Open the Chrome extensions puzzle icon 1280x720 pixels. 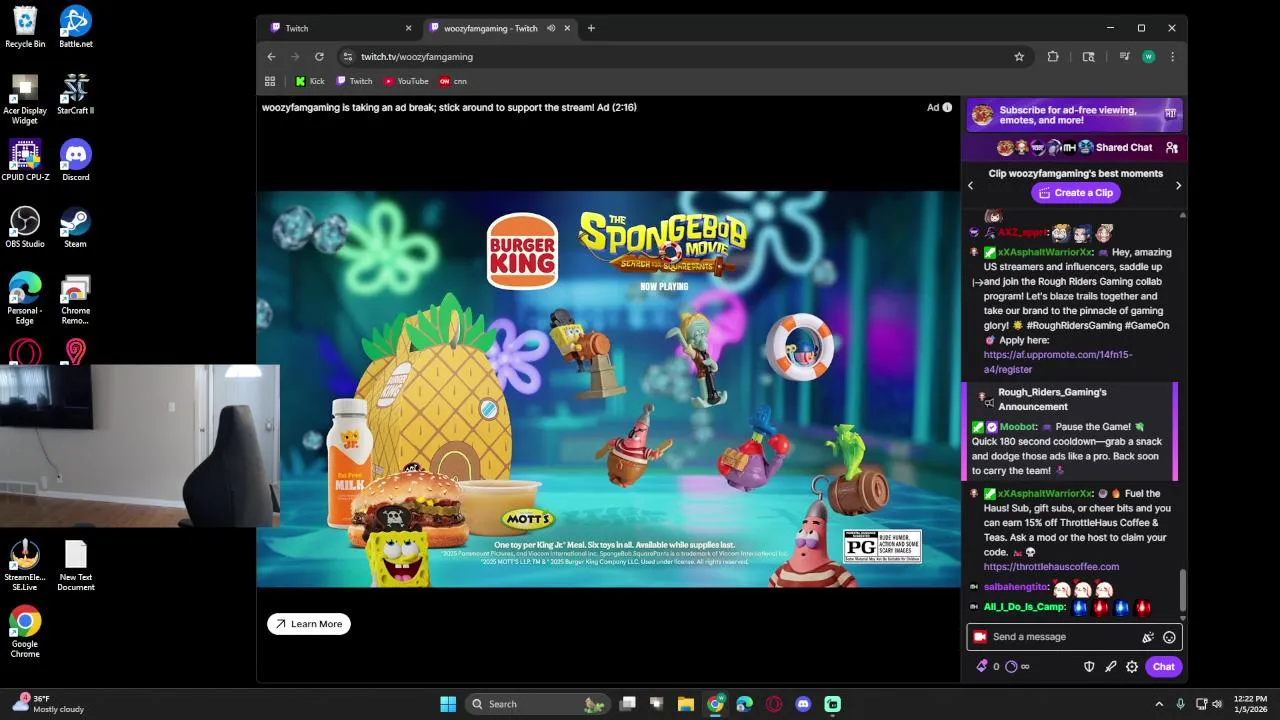pyautogui.click(x=1053, y=57)
